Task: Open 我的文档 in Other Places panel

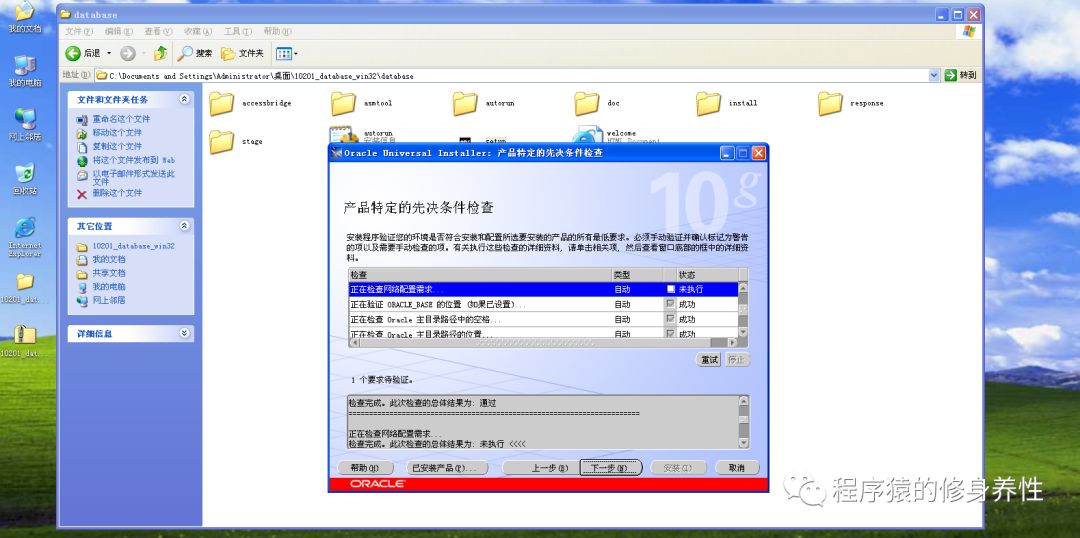Action: (x=109, y=260)
